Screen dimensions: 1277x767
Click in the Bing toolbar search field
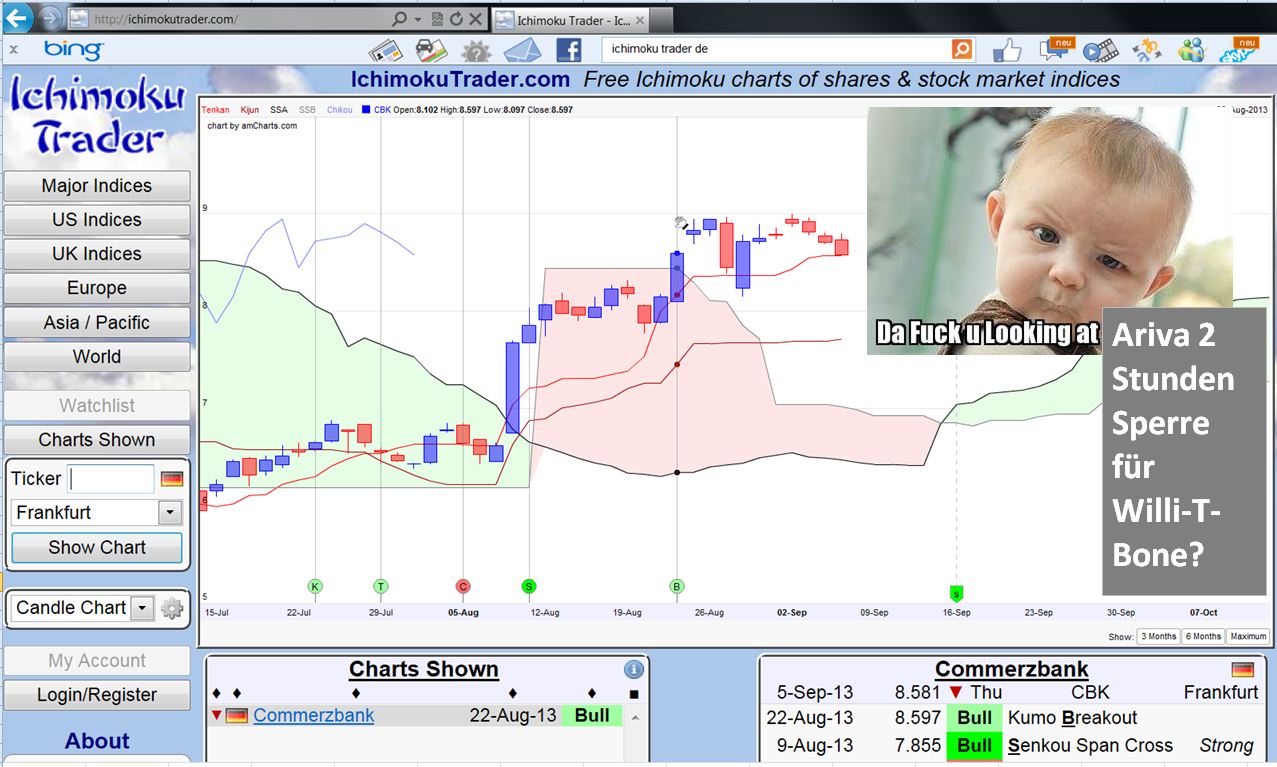[x=776, y=49]
